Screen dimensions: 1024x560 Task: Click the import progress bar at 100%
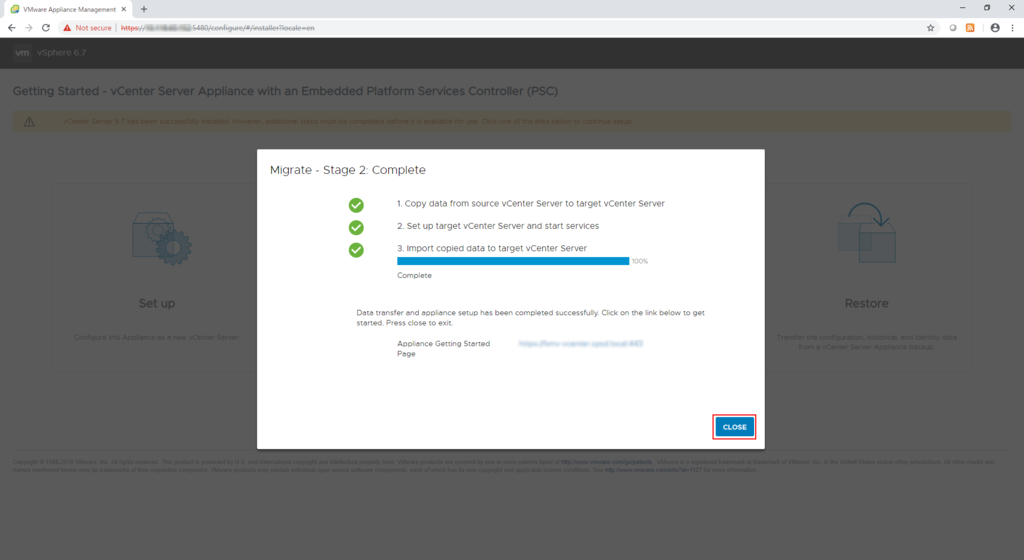pyautogui.click(x=513, y=261)
